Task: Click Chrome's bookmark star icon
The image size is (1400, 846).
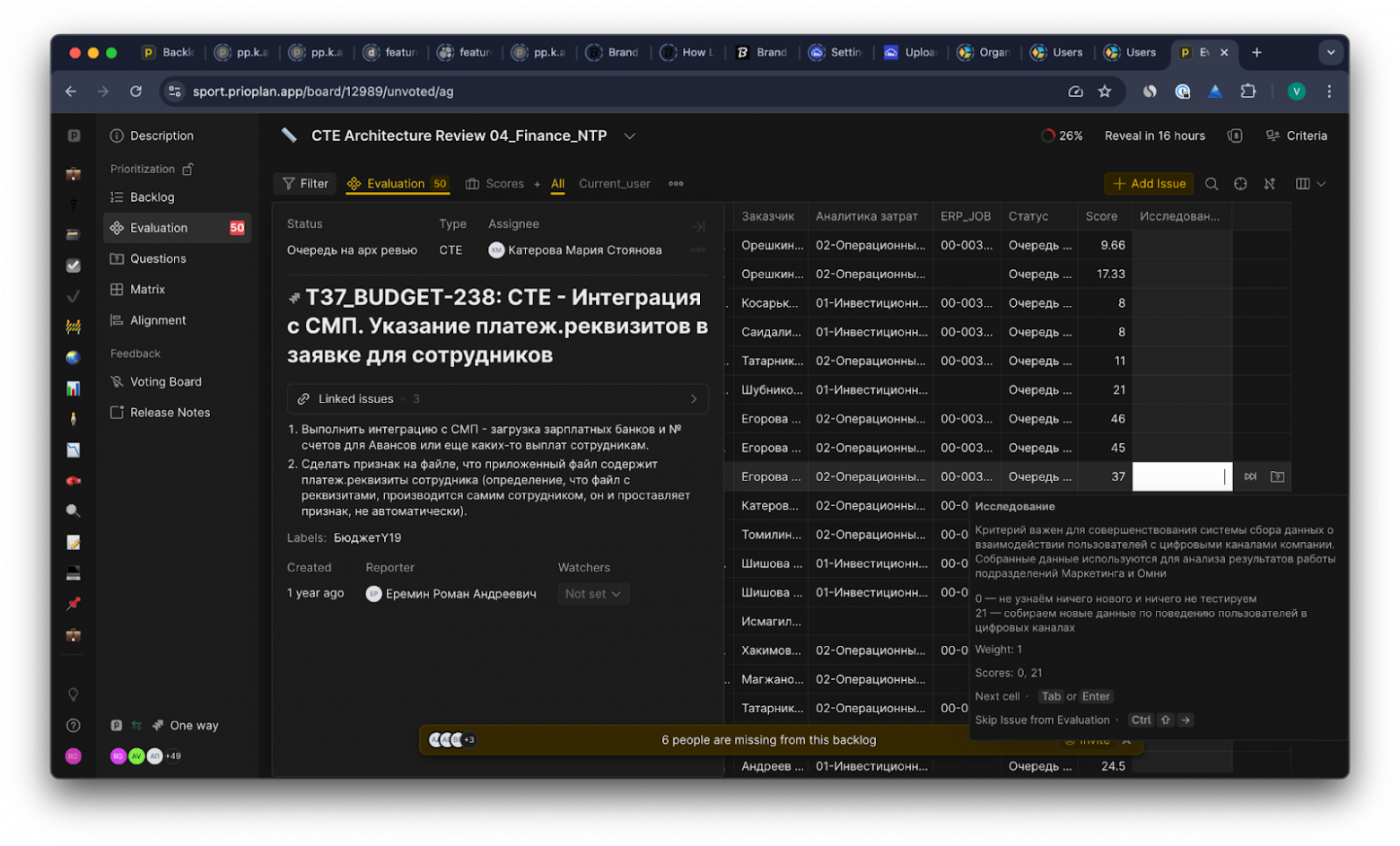Action: (1105, 92)
